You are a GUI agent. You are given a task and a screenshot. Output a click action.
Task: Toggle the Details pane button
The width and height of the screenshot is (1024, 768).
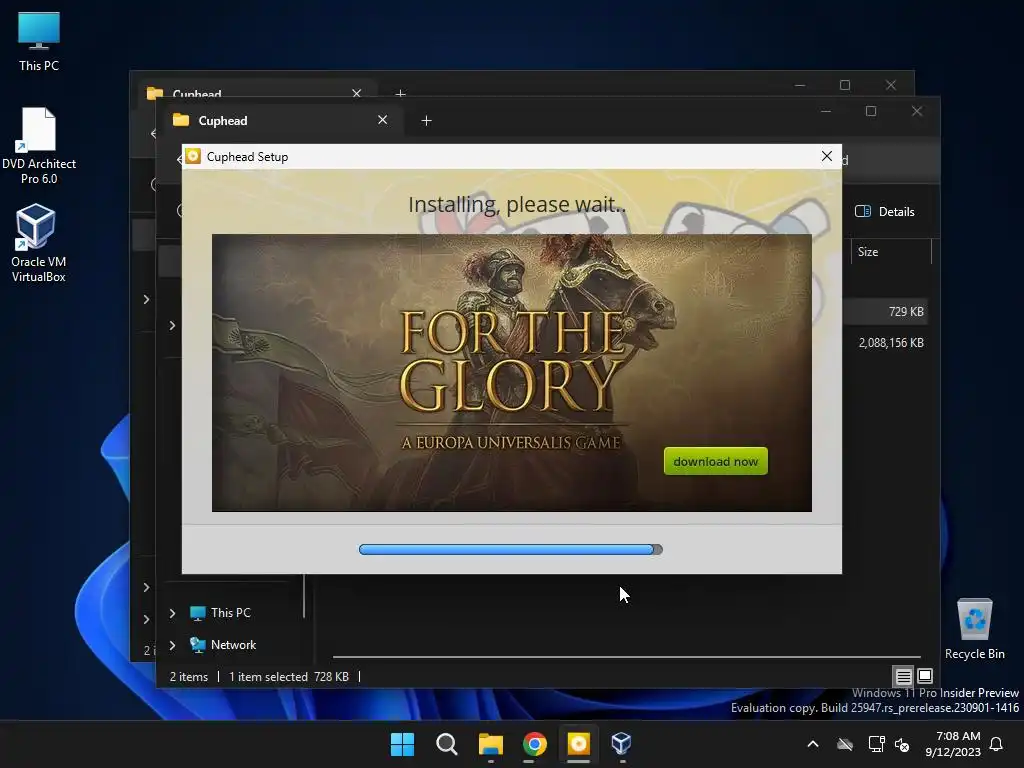pos(885,212)
